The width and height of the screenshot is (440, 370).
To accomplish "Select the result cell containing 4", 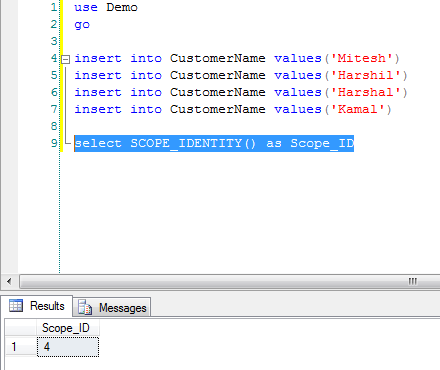I will pyautogui.click(x=68, y=347).
